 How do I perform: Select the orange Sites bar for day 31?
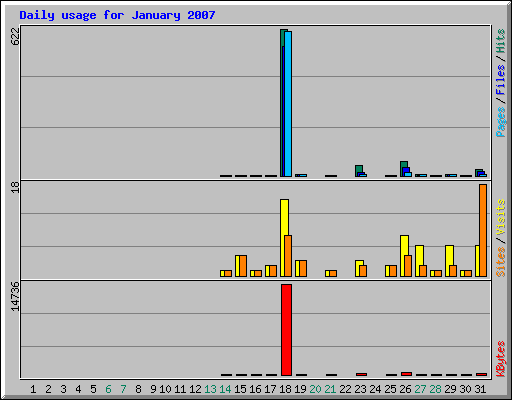(x=483, y=230)
